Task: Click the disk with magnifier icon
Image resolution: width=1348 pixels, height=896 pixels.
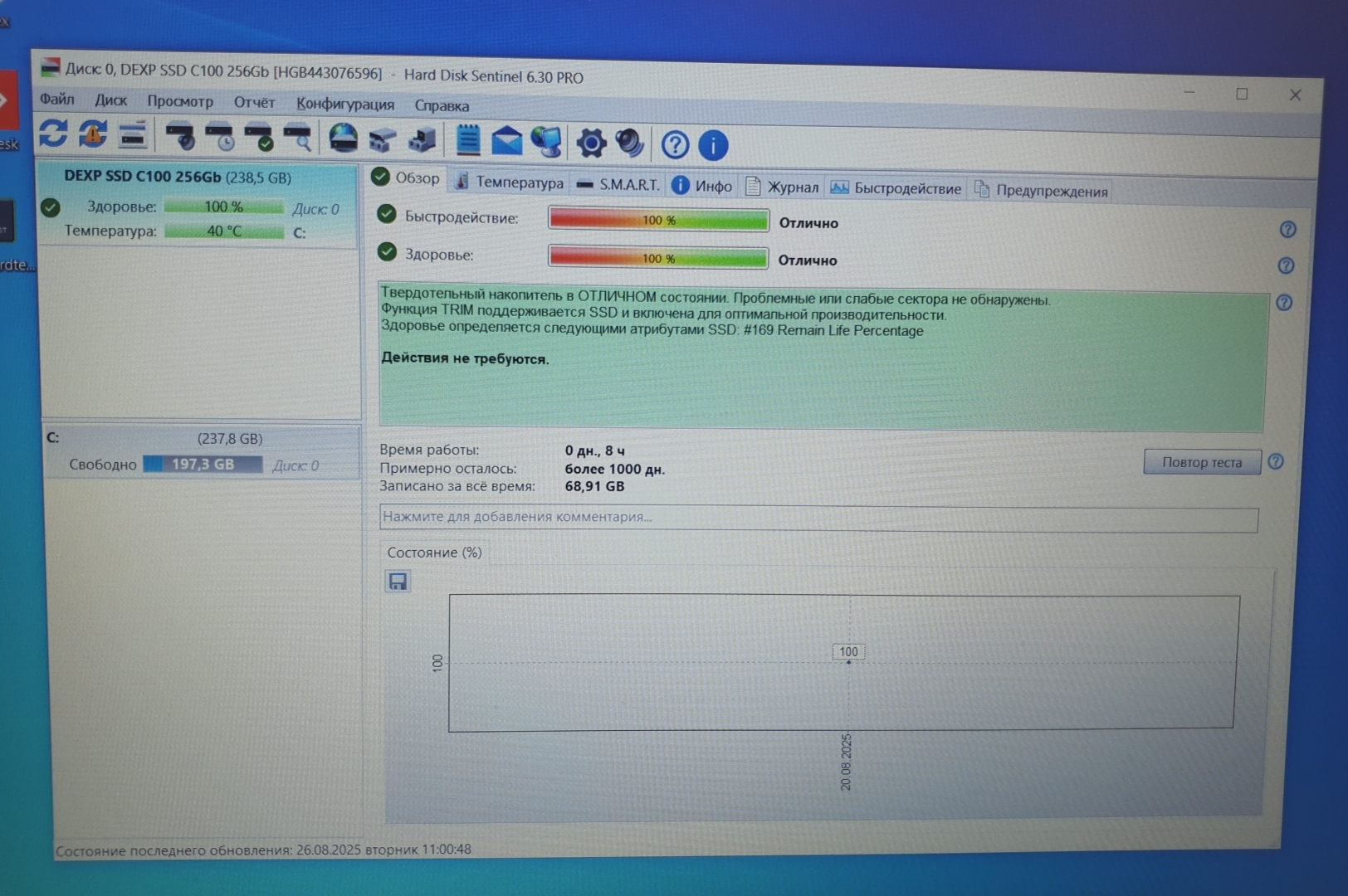Action: click(298, 138)
